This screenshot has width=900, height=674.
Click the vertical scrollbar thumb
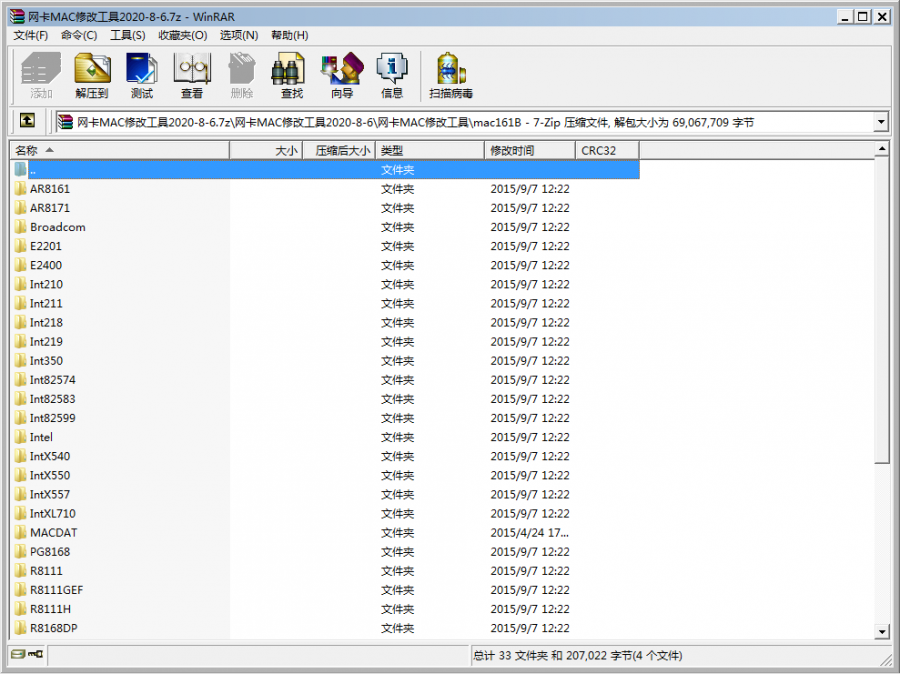(x=882, y=310)
